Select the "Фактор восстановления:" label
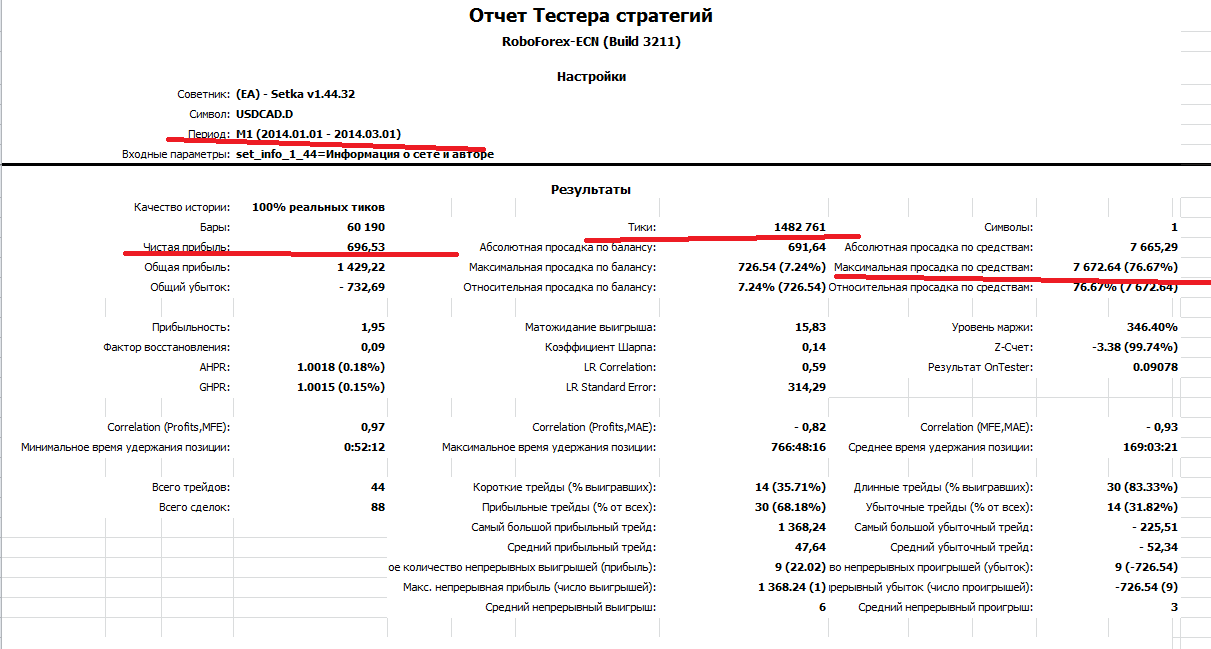This screenshot has width=1211, height=649. click(x=167, y=347)
